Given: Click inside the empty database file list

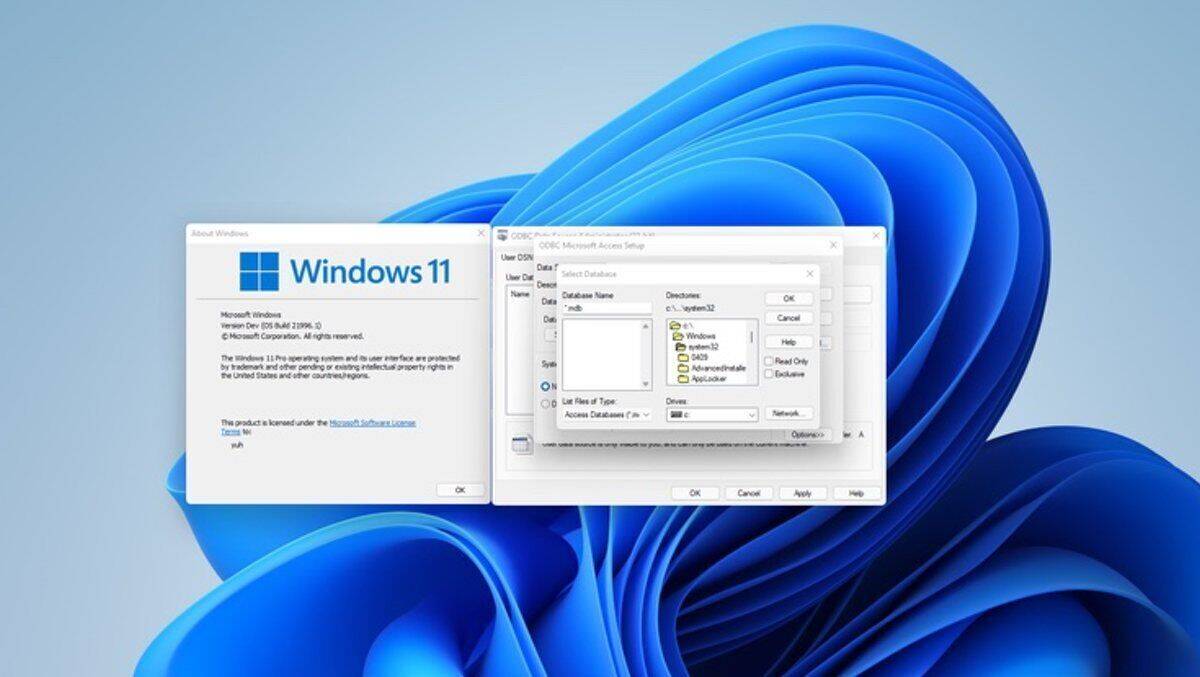Looking at the screenshot, I should pos(602,355).
